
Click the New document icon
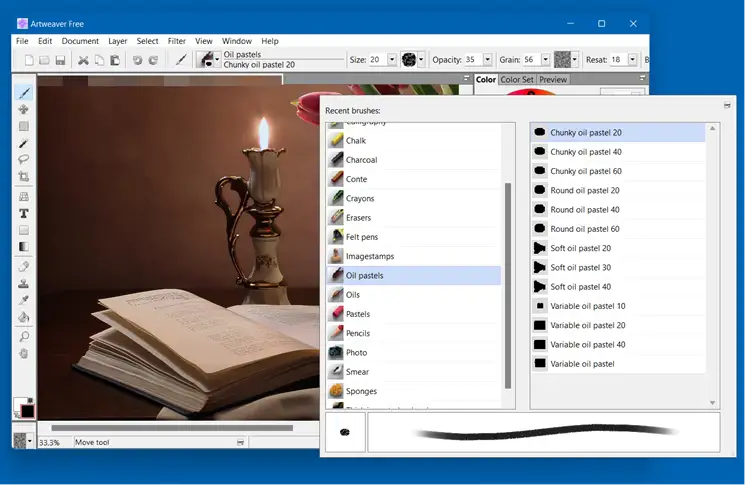[x=29, y=60]
